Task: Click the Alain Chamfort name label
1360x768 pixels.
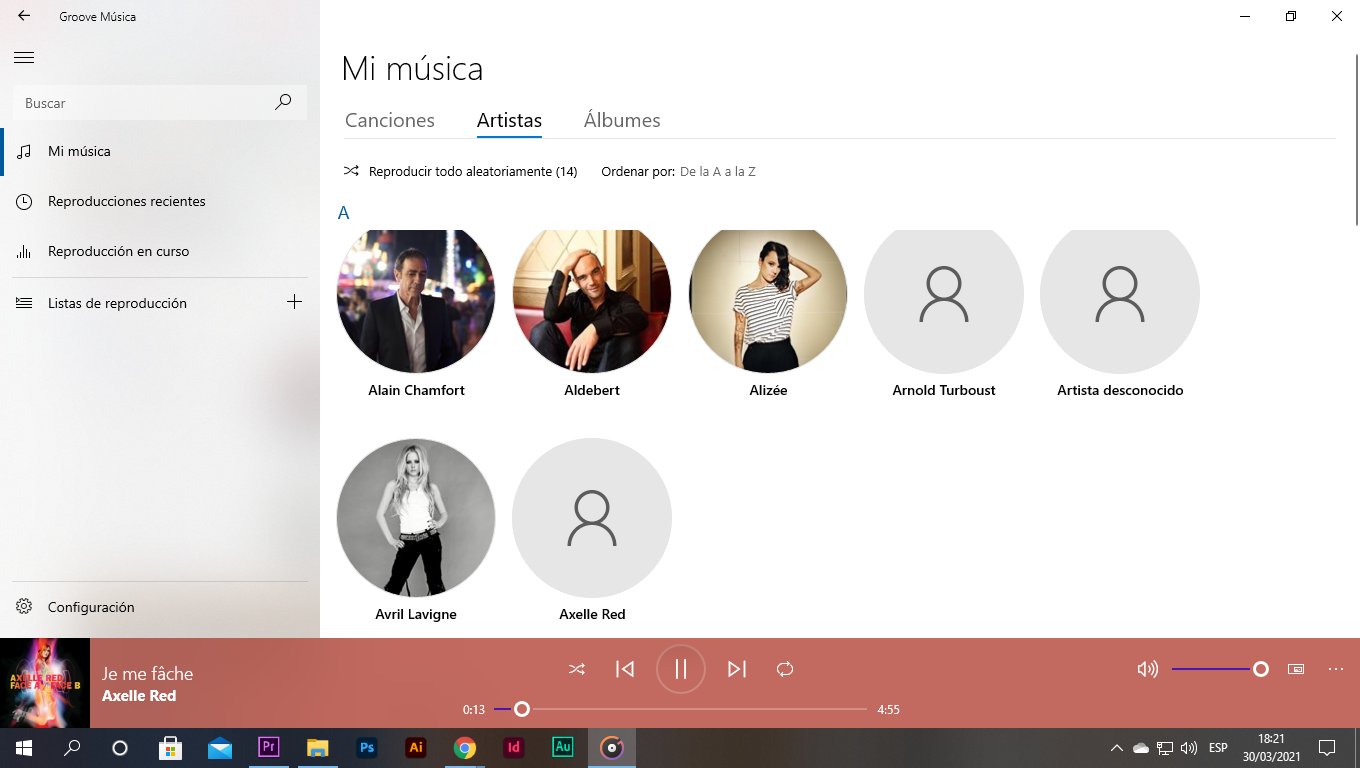Action: coord(416,390)
